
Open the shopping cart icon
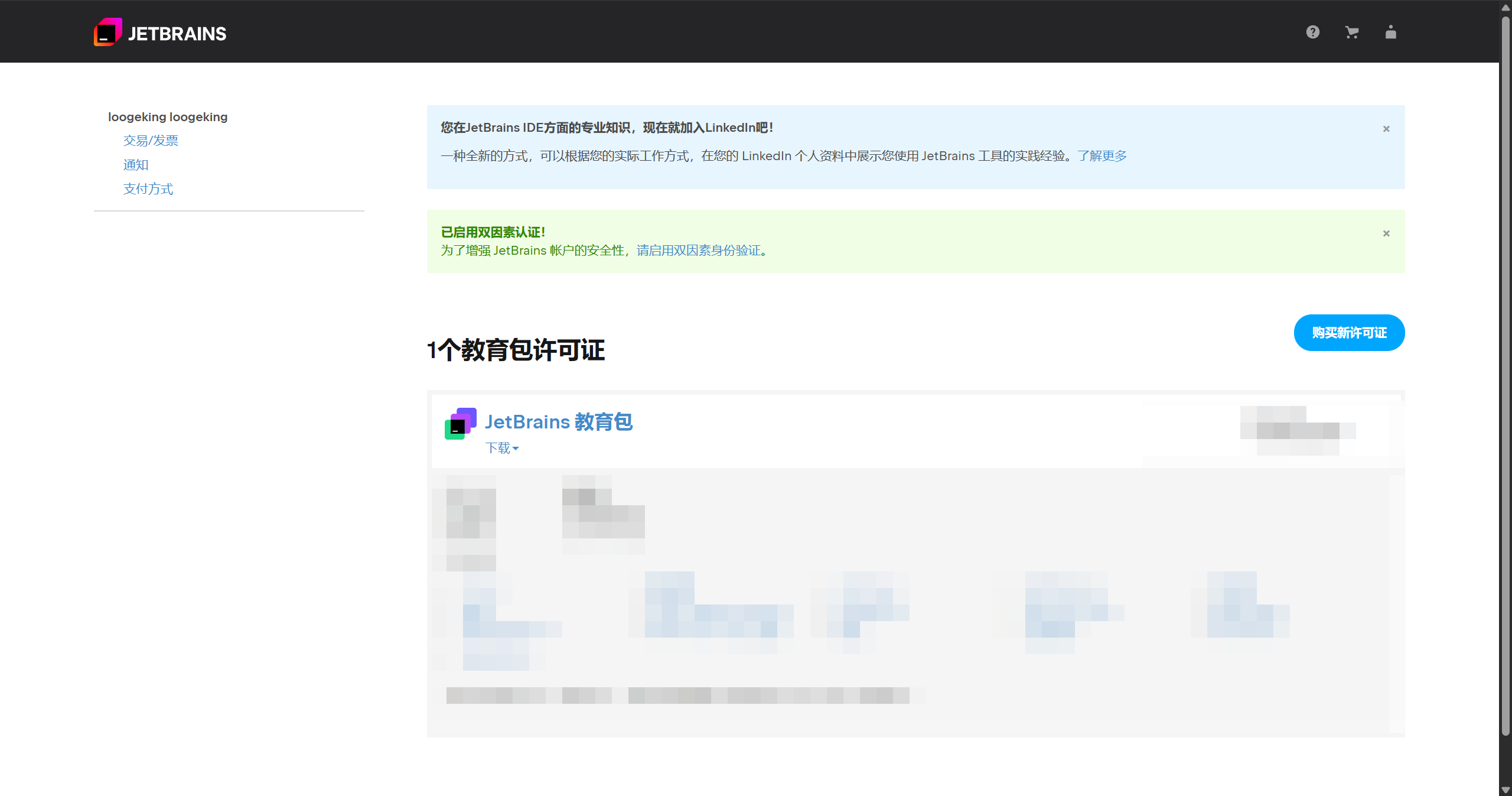[1351, 33]
